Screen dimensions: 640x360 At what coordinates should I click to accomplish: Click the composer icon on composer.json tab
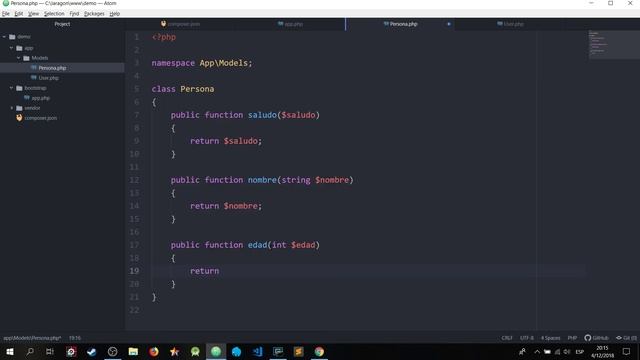[x=163, y=24]
